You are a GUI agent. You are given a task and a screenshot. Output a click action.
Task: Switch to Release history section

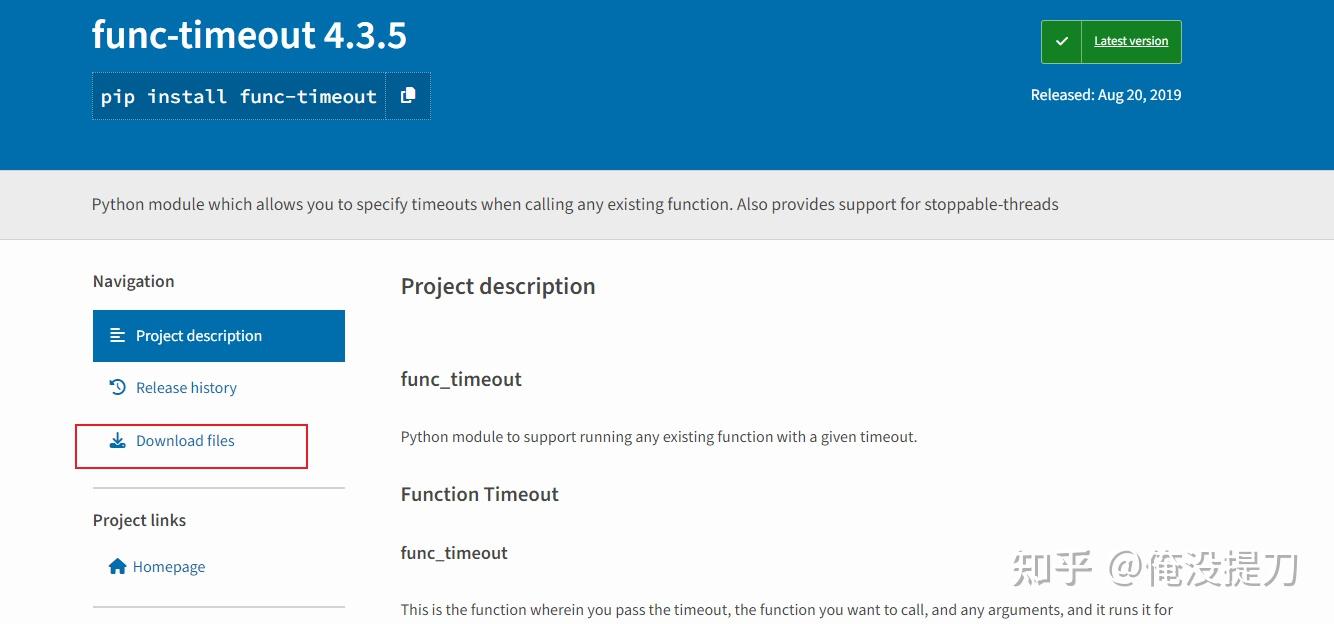tap(186, 387)
